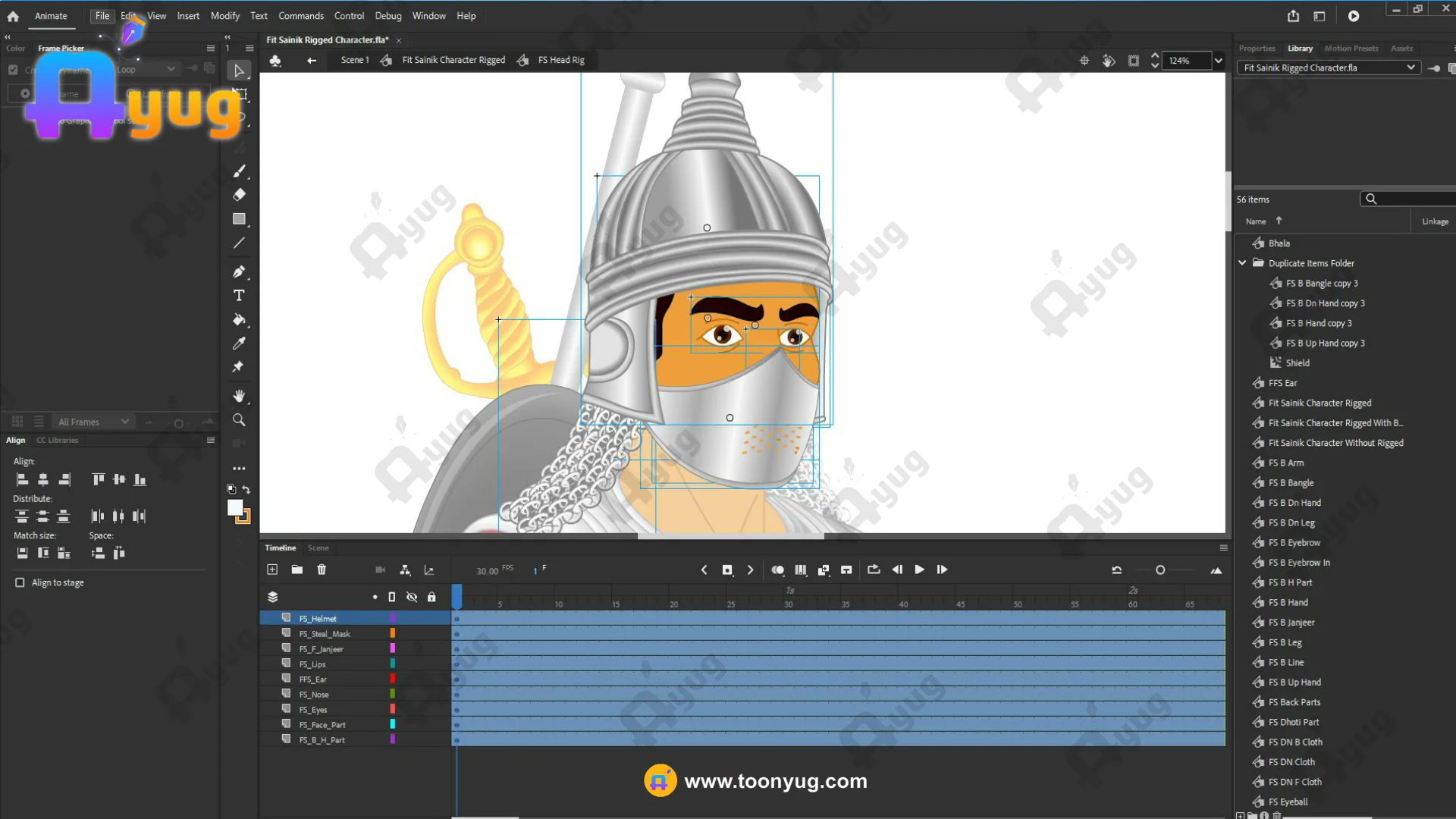
Task: Select FS B Eyebrow library item
Action: 1294,543
